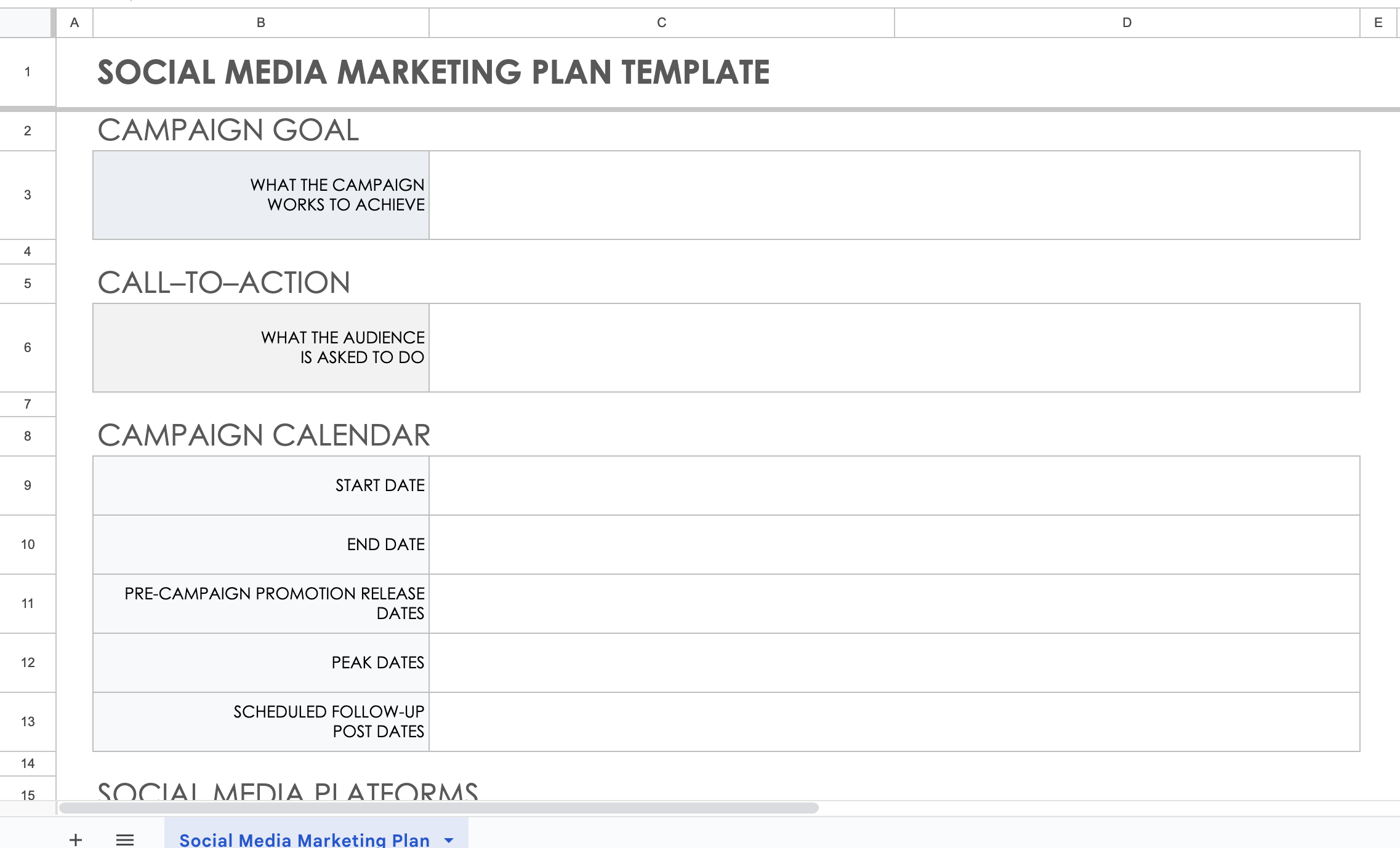Select column A header

74,23
